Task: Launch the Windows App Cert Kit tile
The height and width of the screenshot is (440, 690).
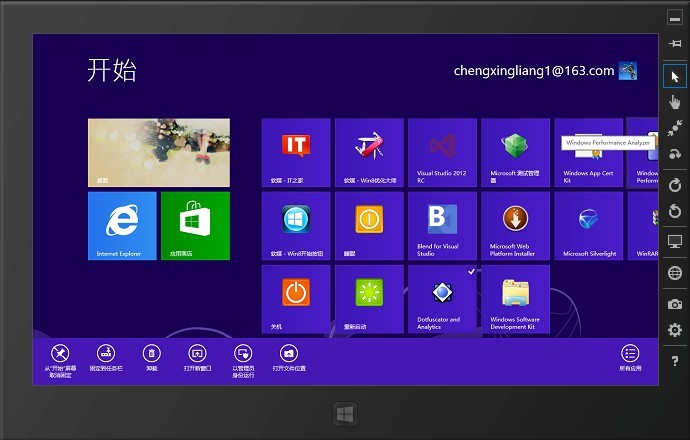Action: pos(588,153)
